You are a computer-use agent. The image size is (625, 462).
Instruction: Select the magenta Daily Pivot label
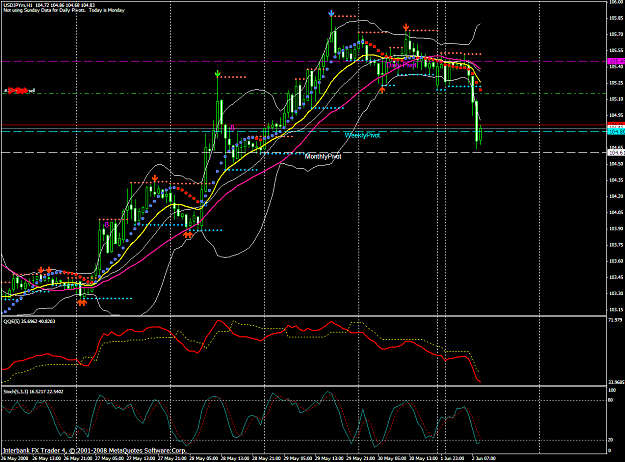(401, 64)
